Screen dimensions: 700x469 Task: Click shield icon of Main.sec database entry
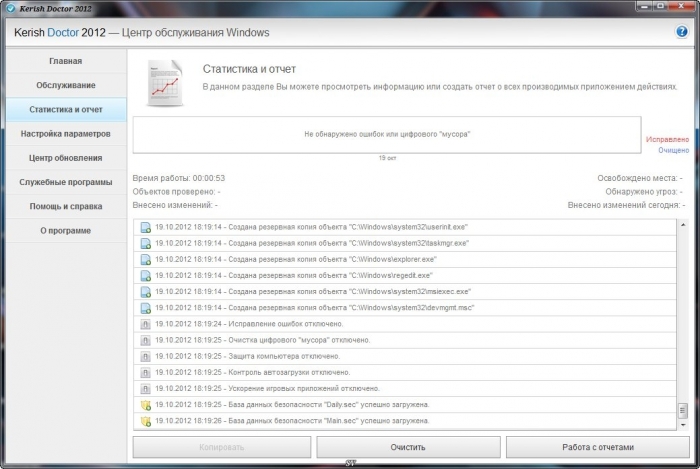(x=145, y=422)
